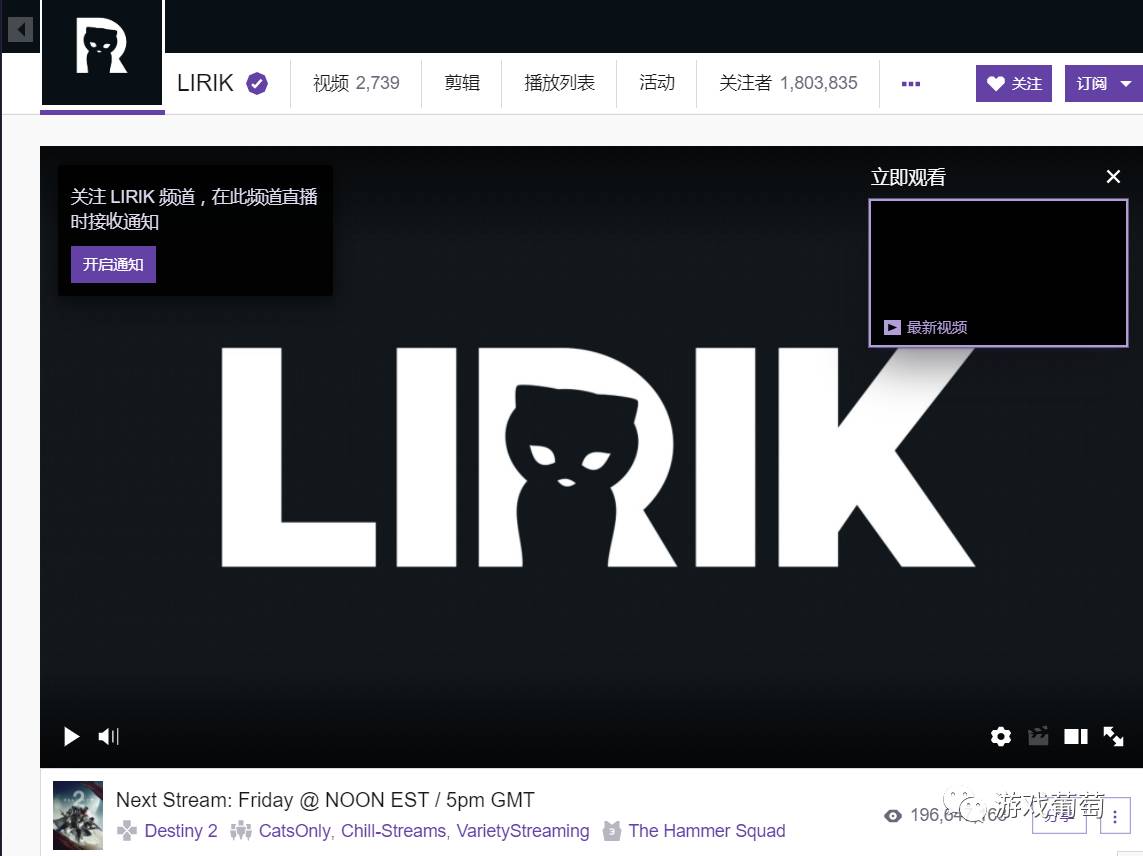Open the three-dot more channel options
Screen dimensions: 1143x856
coord(910,84)
